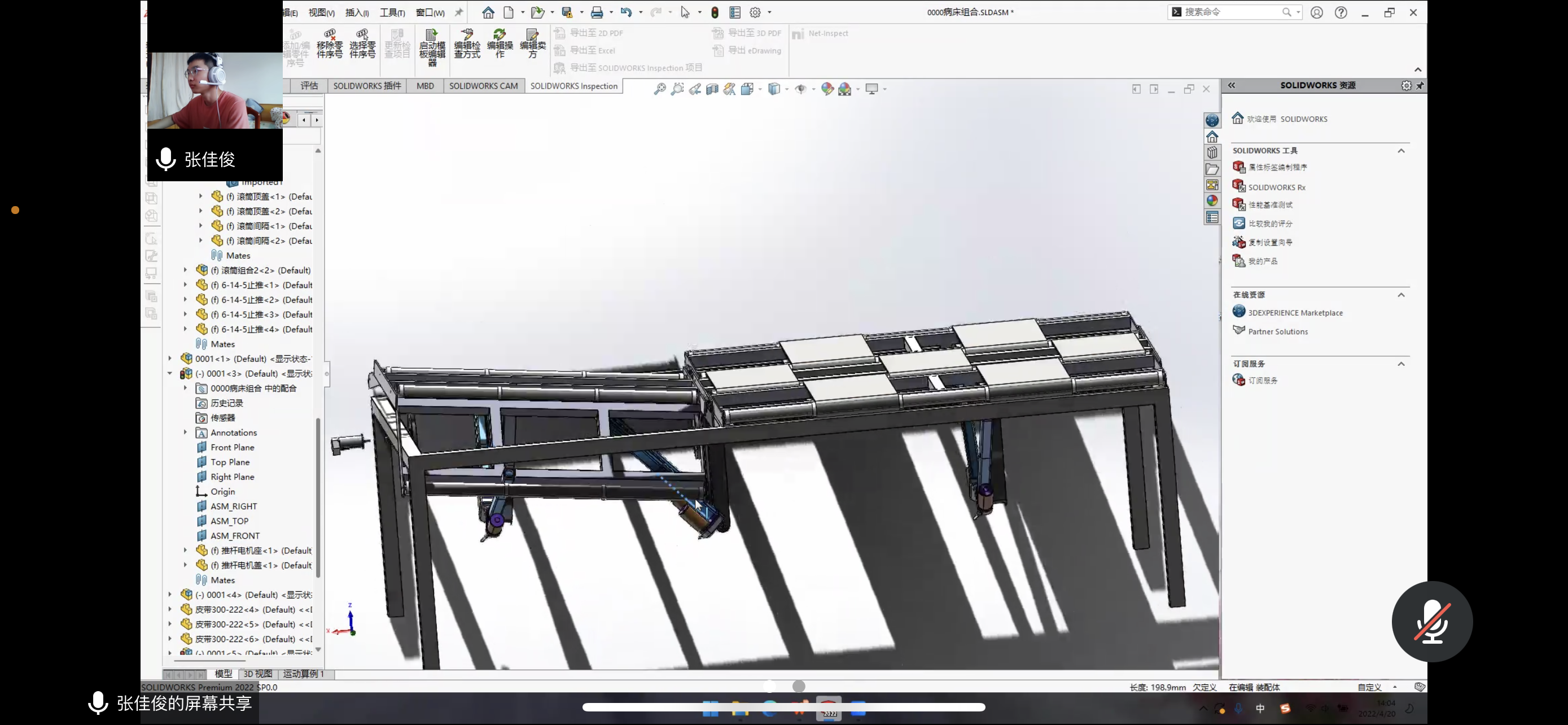Screen dimensions: 1568x725
Task: Collapse the SOLIDWORKS 工具 section
Action: pos(1401,151)
